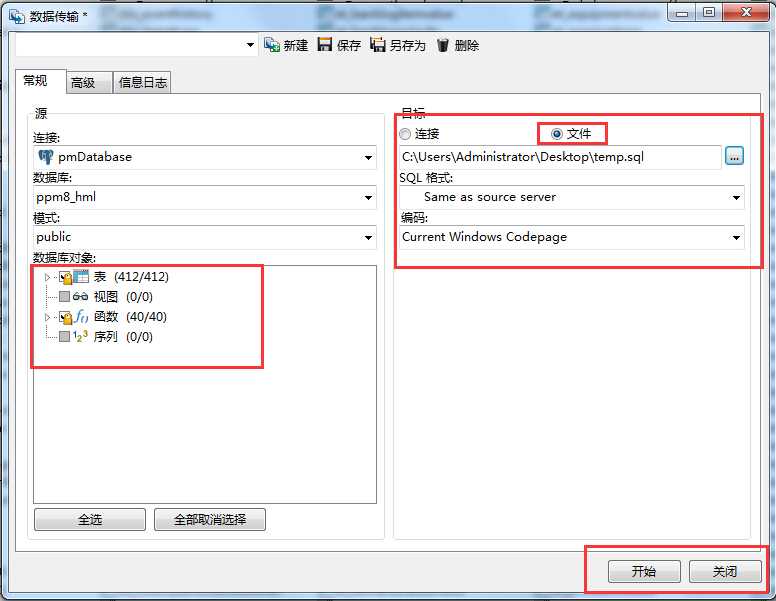Open the 模式 public dropdown
Viewport: 776px width, 601px height.
(368, 238)
